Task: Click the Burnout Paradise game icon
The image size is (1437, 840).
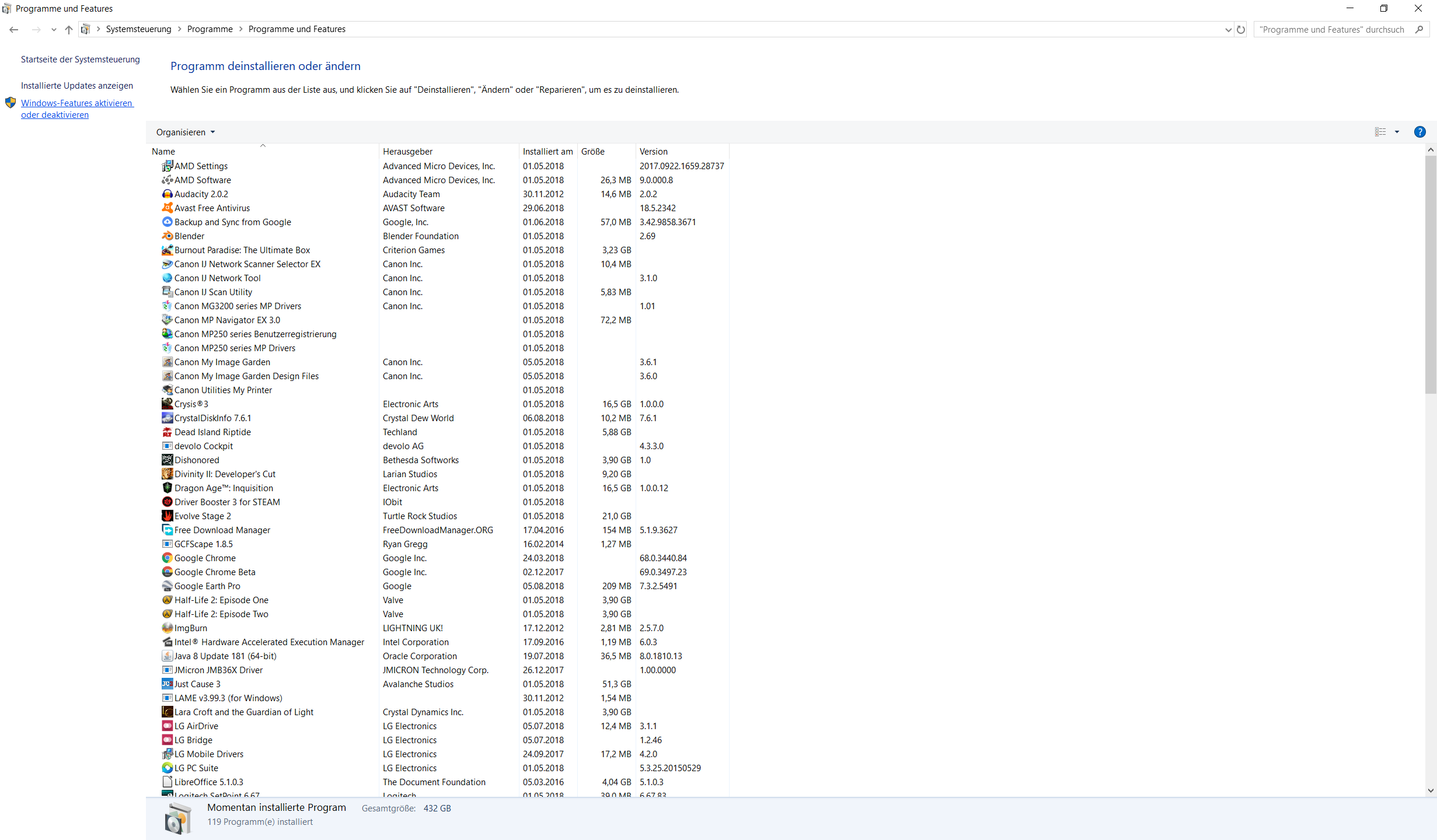Action: (167, 250)
